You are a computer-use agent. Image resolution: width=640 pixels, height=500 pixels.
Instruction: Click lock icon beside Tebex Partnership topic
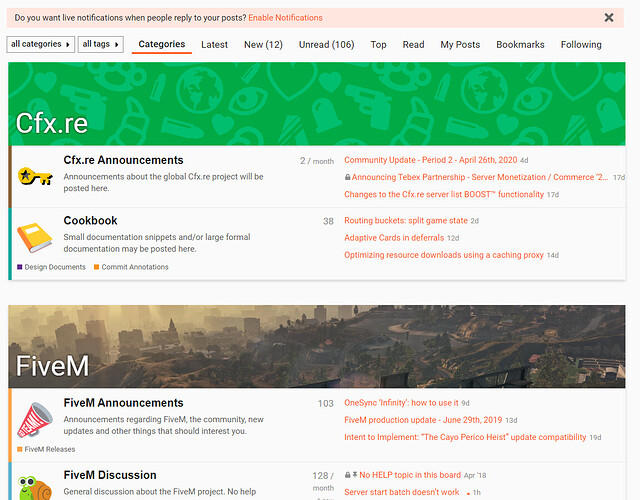(x=347, y=177)
